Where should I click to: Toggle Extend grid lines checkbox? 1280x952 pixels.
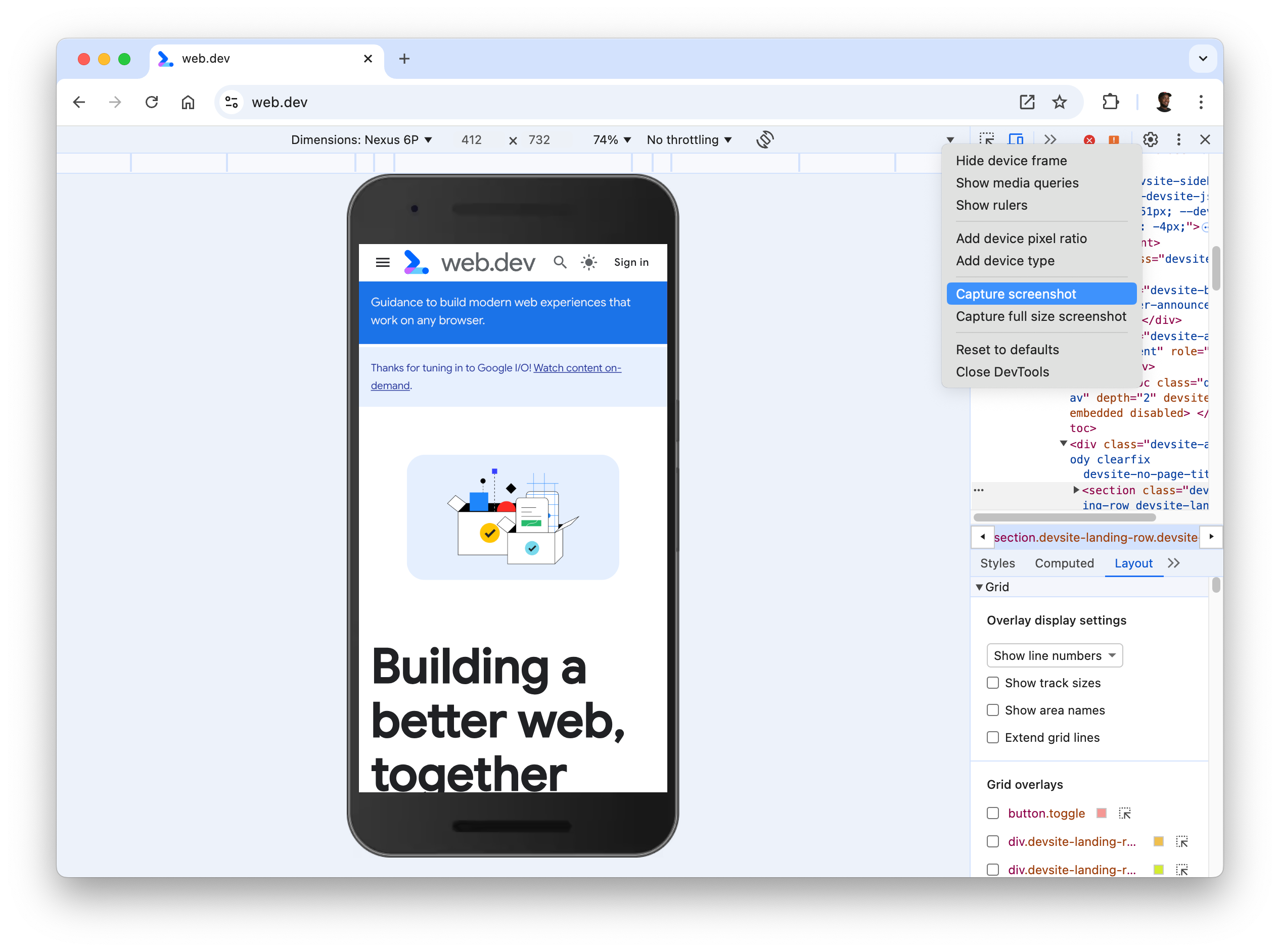[x=992, y=737]
